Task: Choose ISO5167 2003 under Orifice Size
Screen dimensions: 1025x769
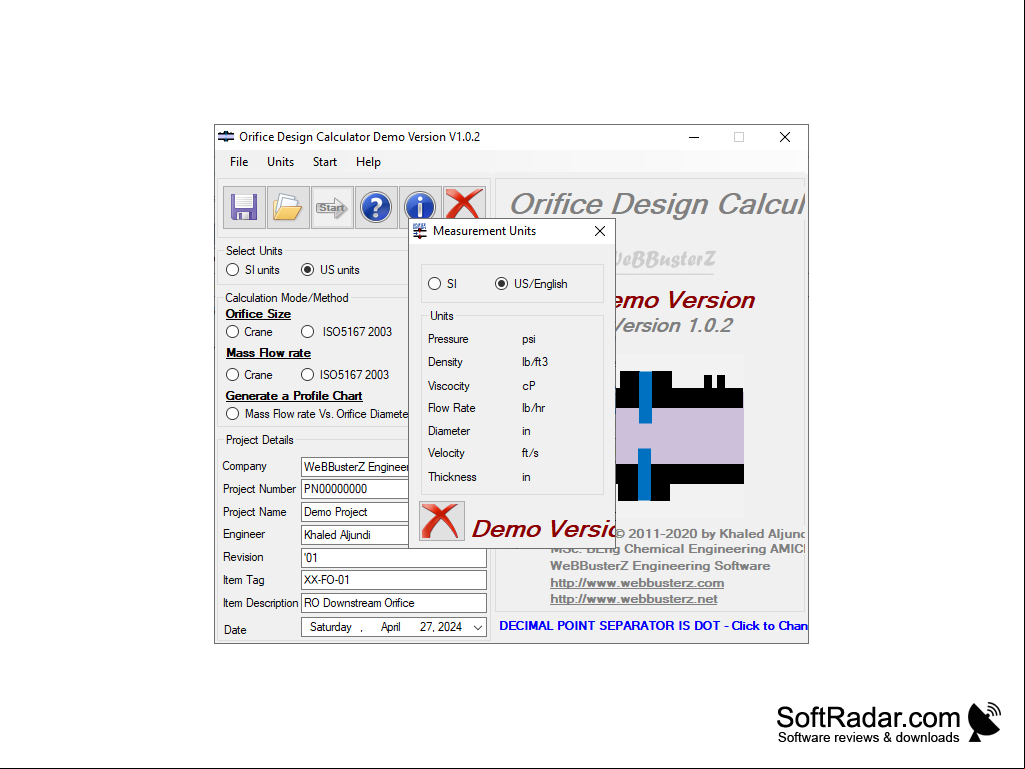Action: [307, 332]
